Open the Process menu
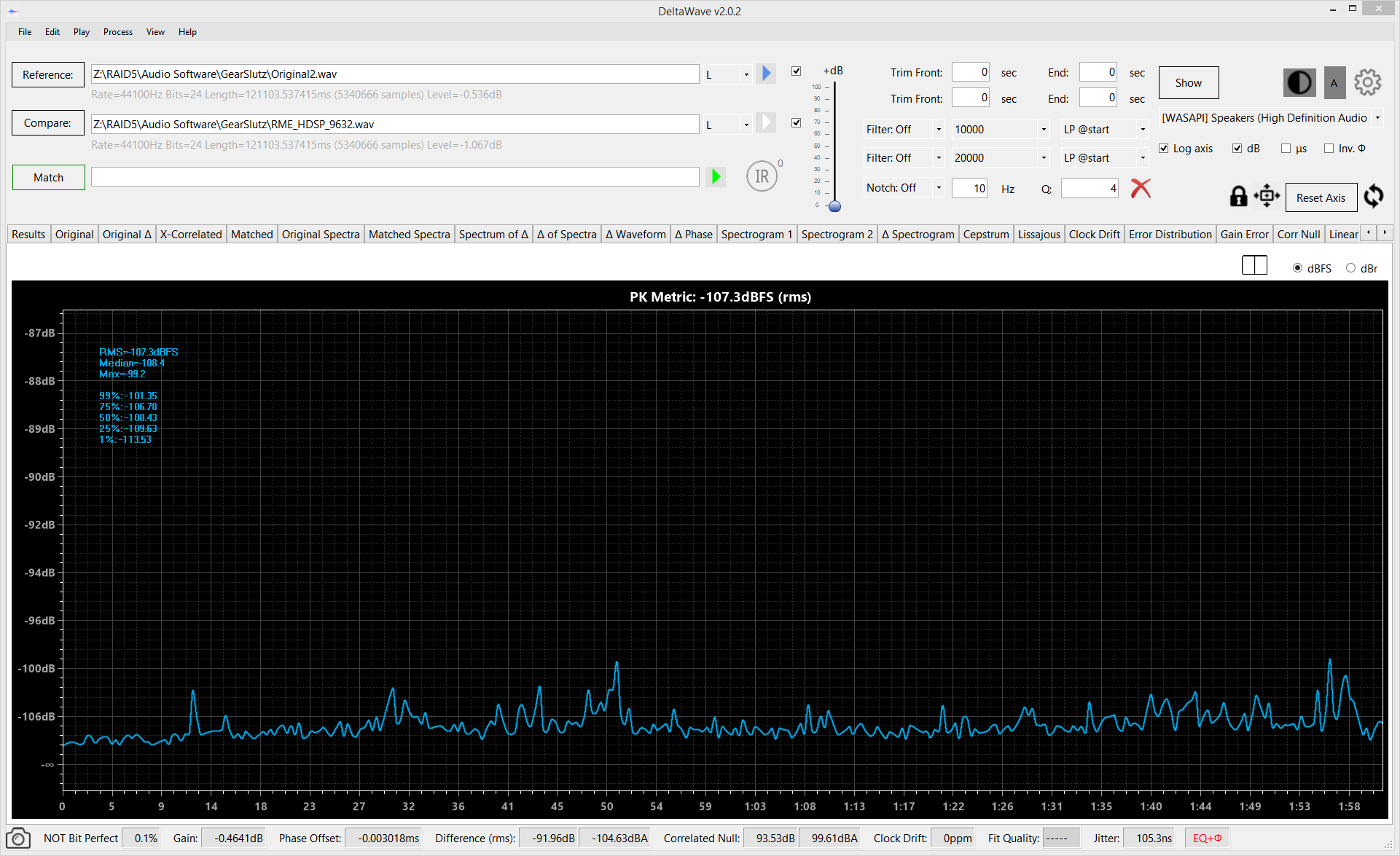Image resolution: width=1400 pixels, height=856 pixels. pos(118,32)
